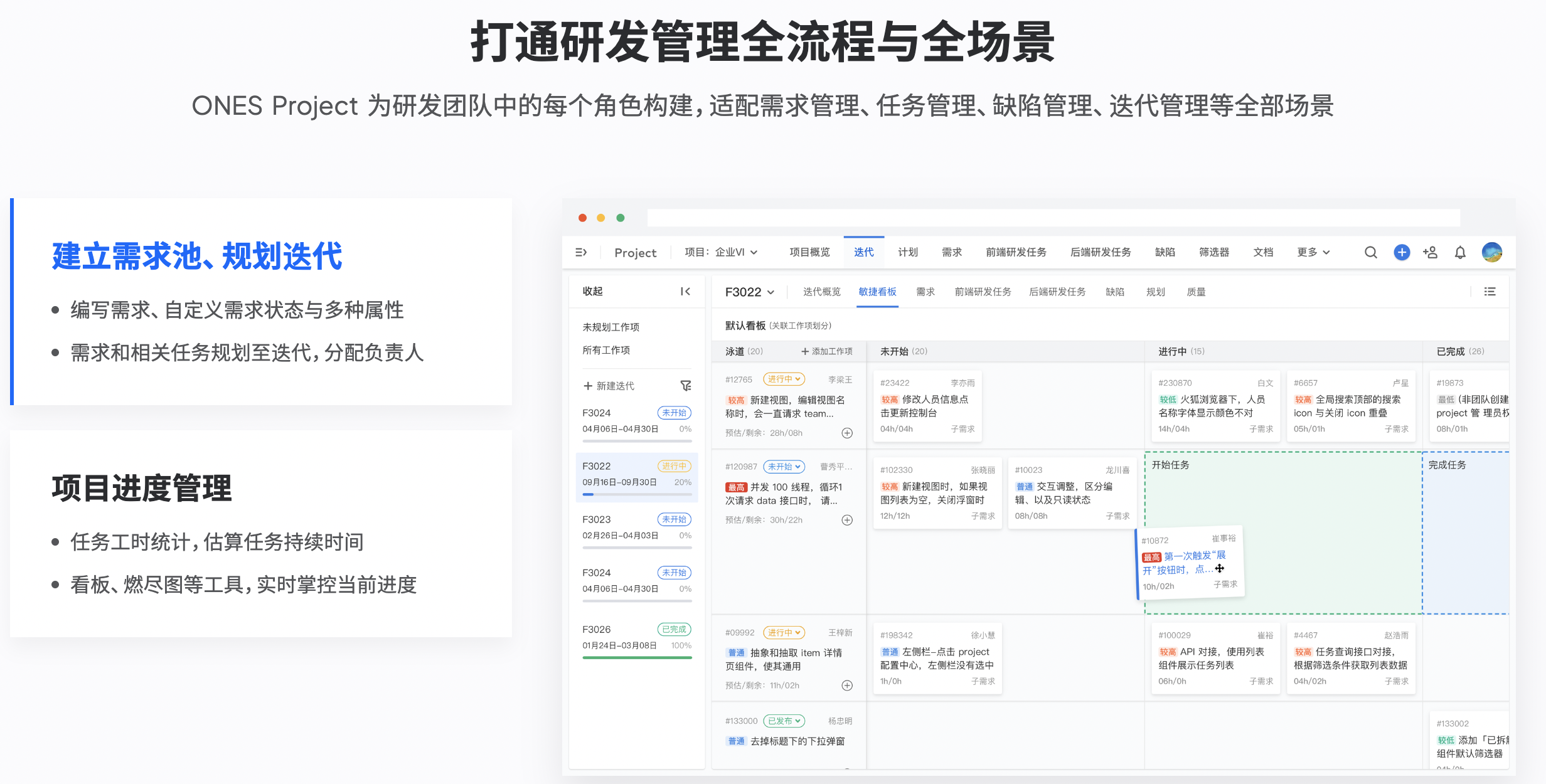The height and width of the screenshot is (784, 1546).
Task: Click the add member person icon
Action: coord(1431,252)
